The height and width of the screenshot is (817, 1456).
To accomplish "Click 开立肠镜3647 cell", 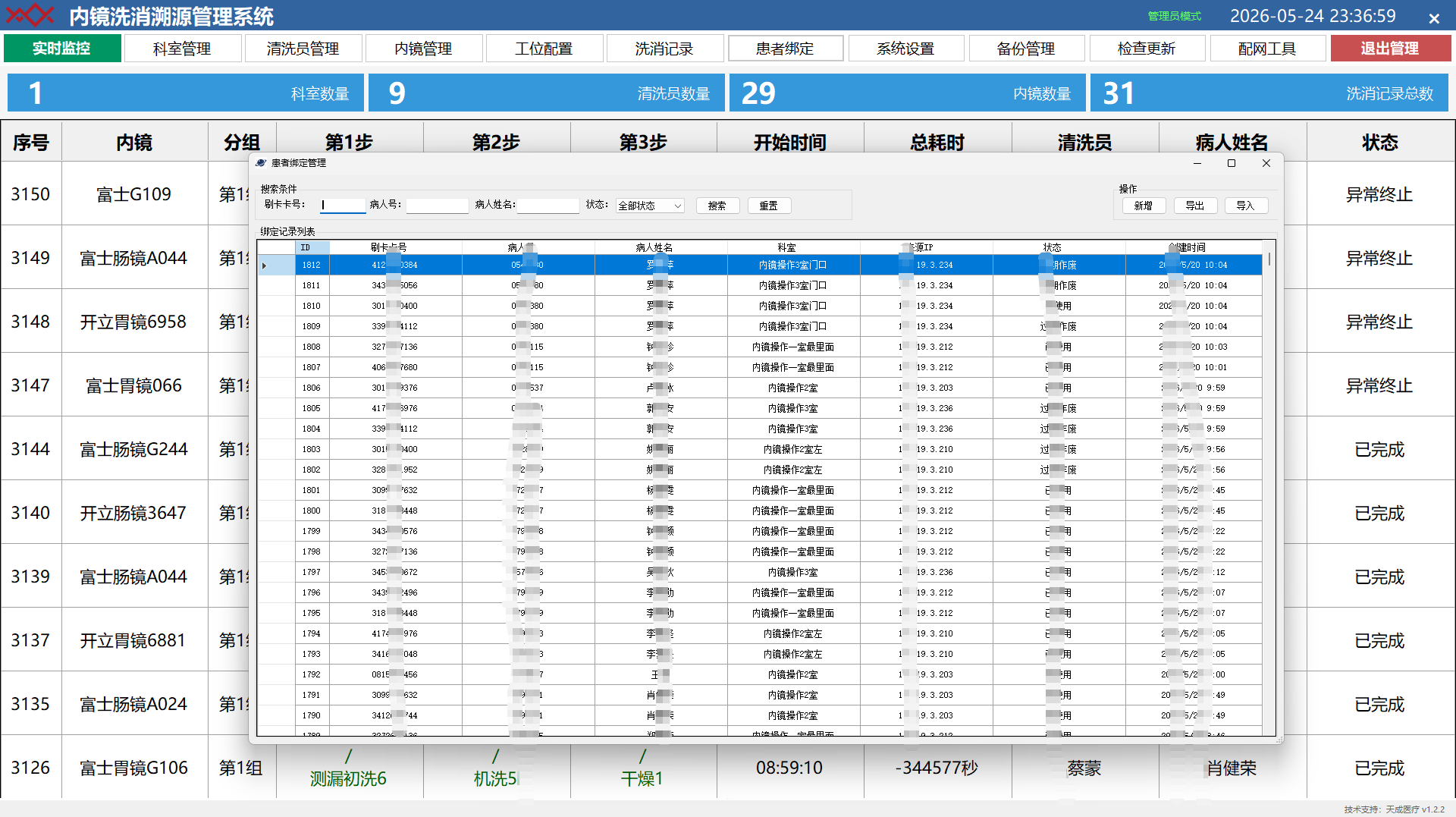I will point(134,513).
